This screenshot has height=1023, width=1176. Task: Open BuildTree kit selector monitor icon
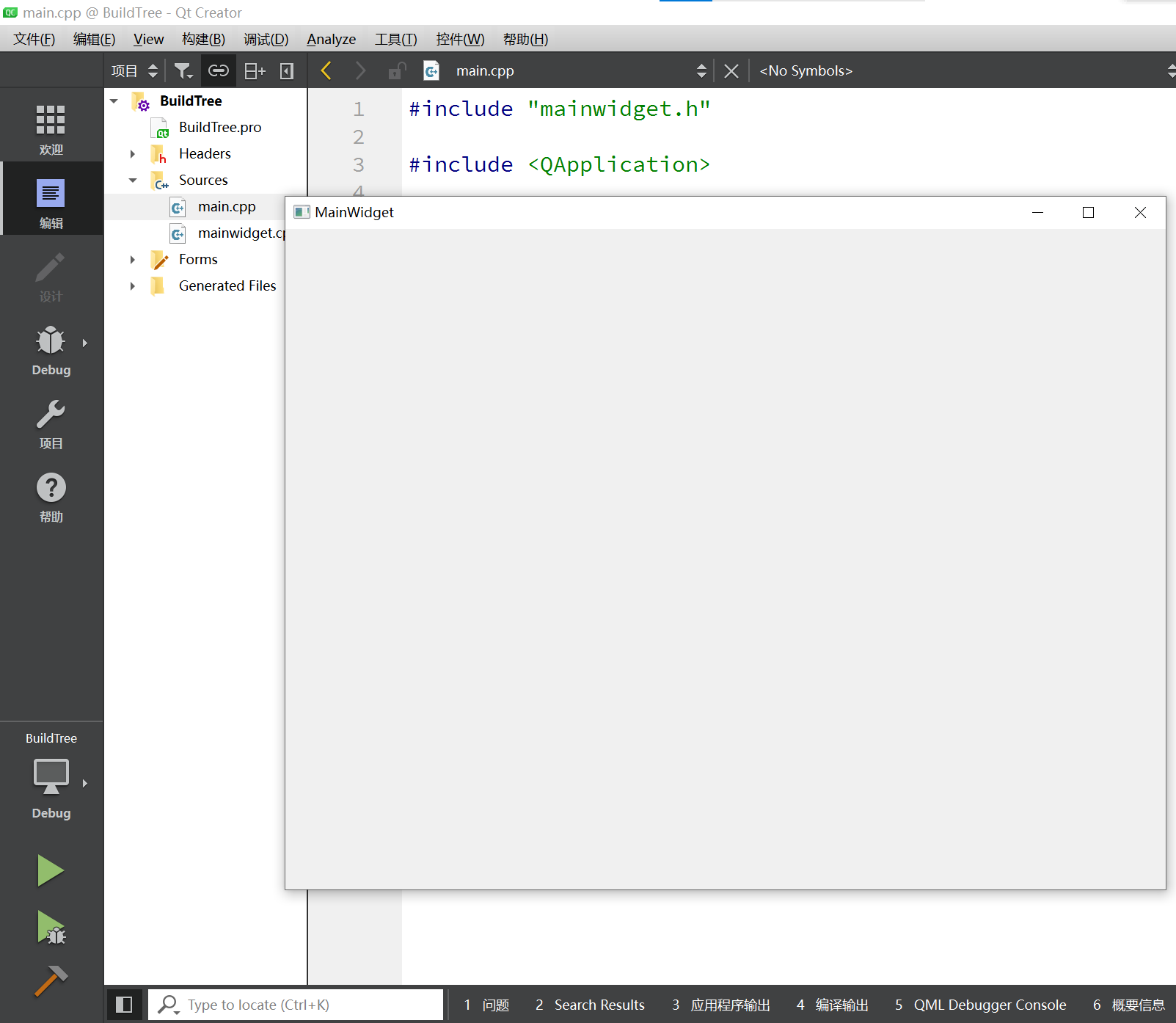point(51,776)
